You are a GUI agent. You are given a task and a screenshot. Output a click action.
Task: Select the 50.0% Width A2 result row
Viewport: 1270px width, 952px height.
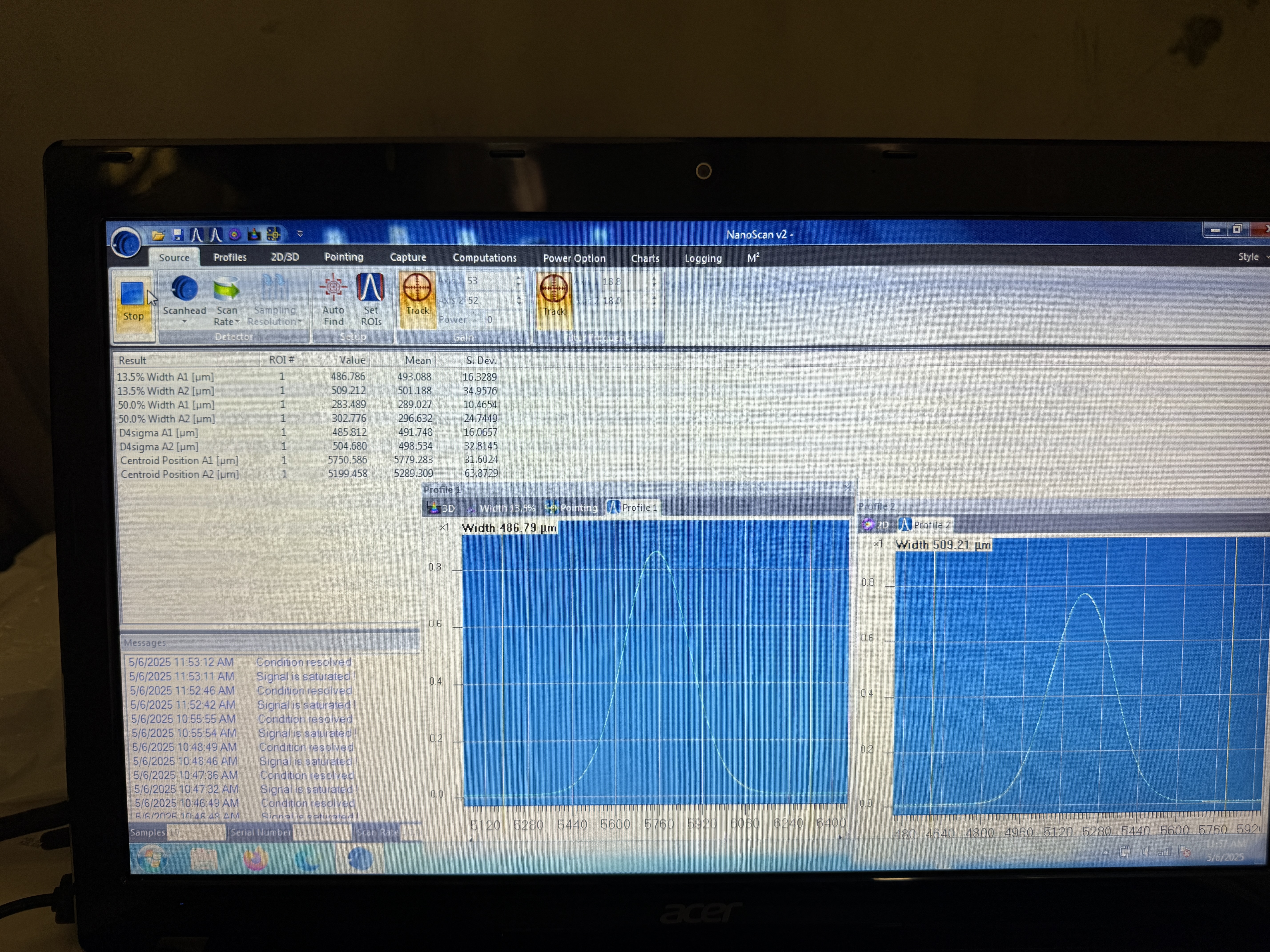(307, 419)
